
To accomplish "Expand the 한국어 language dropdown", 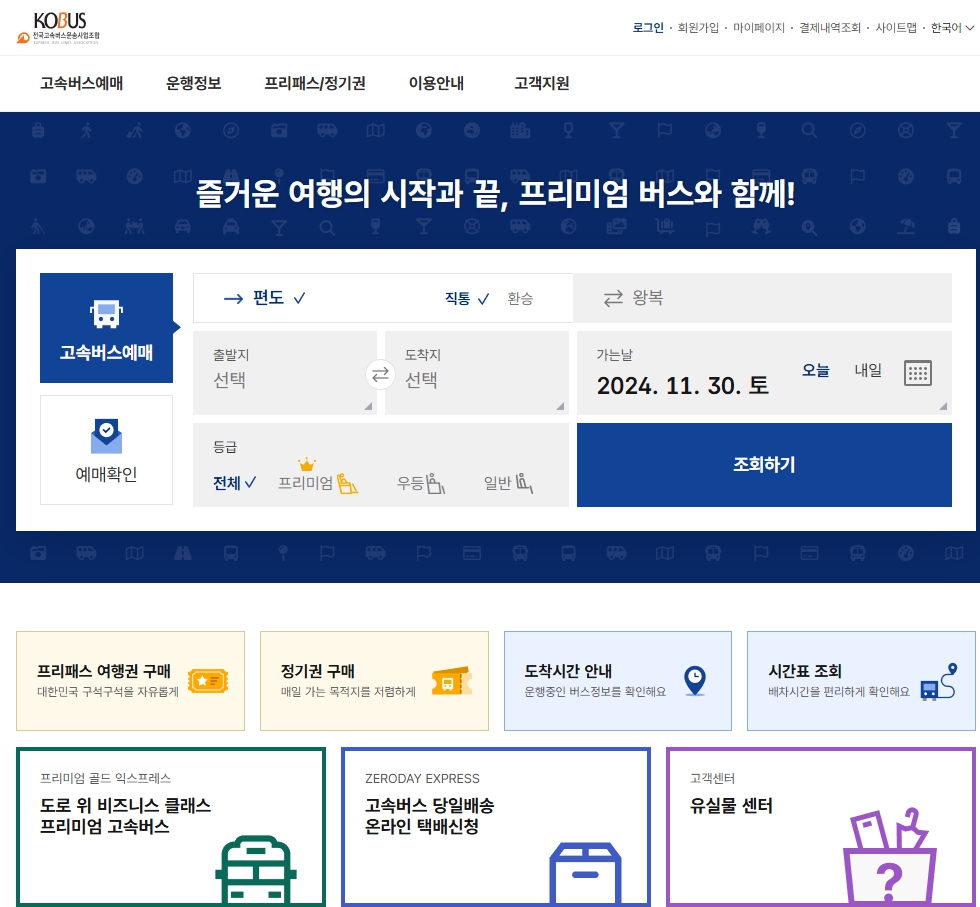I will (952, 27).
